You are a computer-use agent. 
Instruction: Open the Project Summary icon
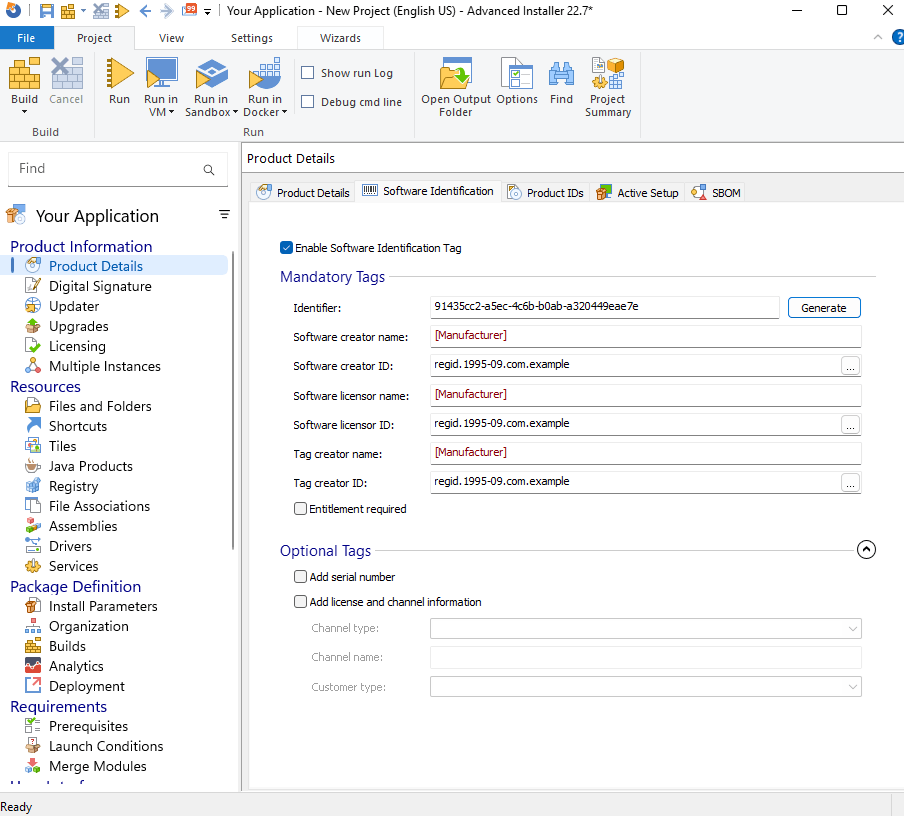(608, 75)
